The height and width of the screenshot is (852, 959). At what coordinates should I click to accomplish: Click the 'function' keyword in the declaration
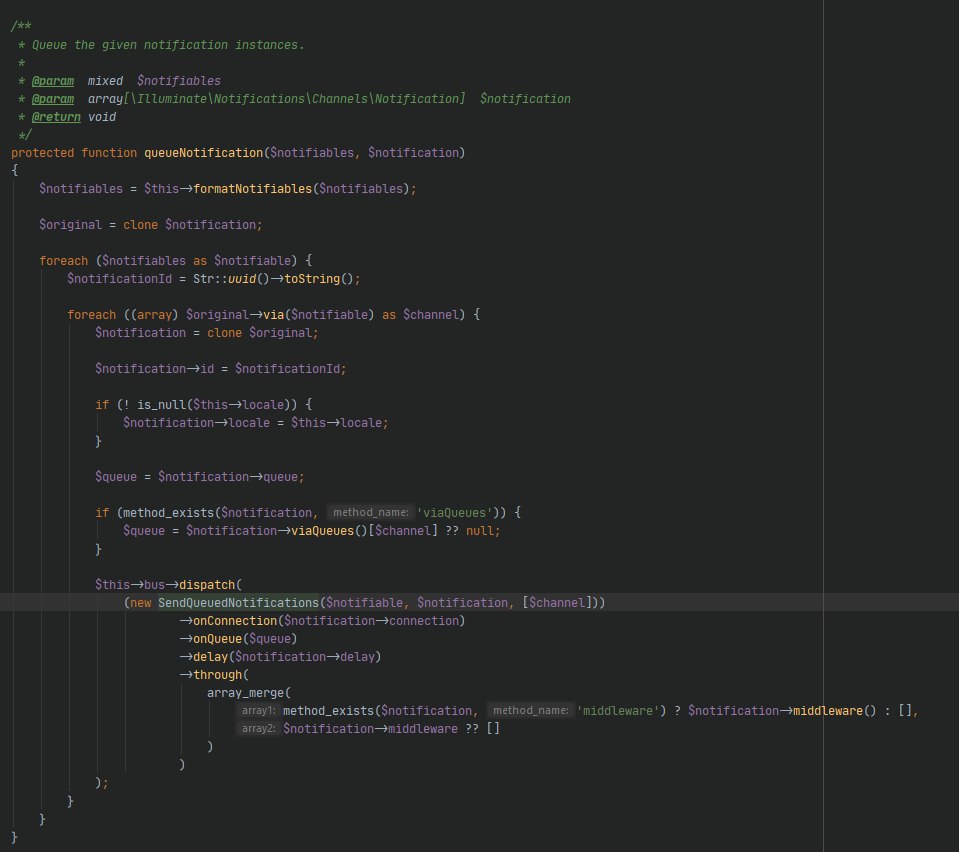(109, 153)
